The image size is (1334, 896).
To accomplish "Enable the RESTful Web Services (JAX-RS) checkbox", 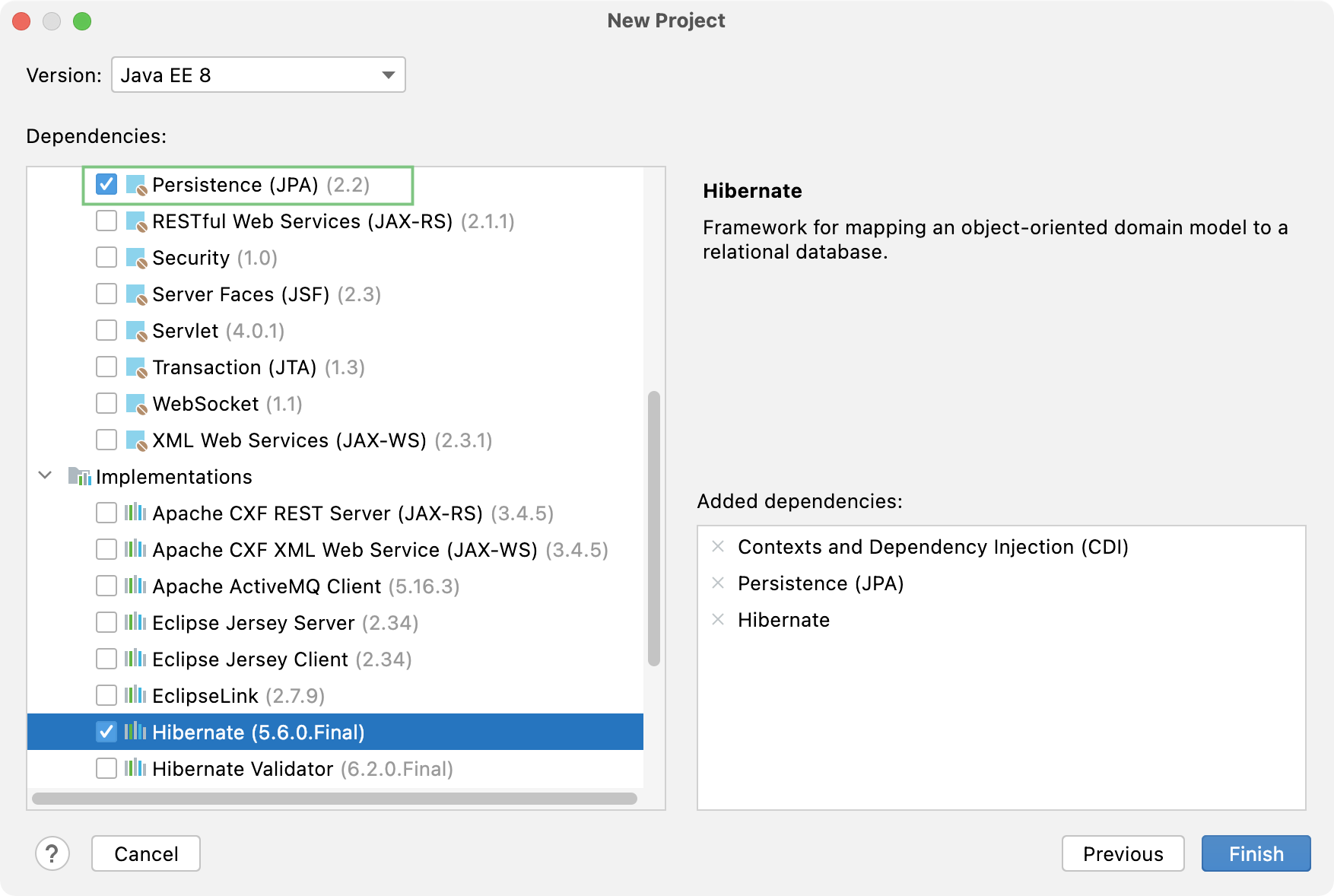I will (106, 221).
